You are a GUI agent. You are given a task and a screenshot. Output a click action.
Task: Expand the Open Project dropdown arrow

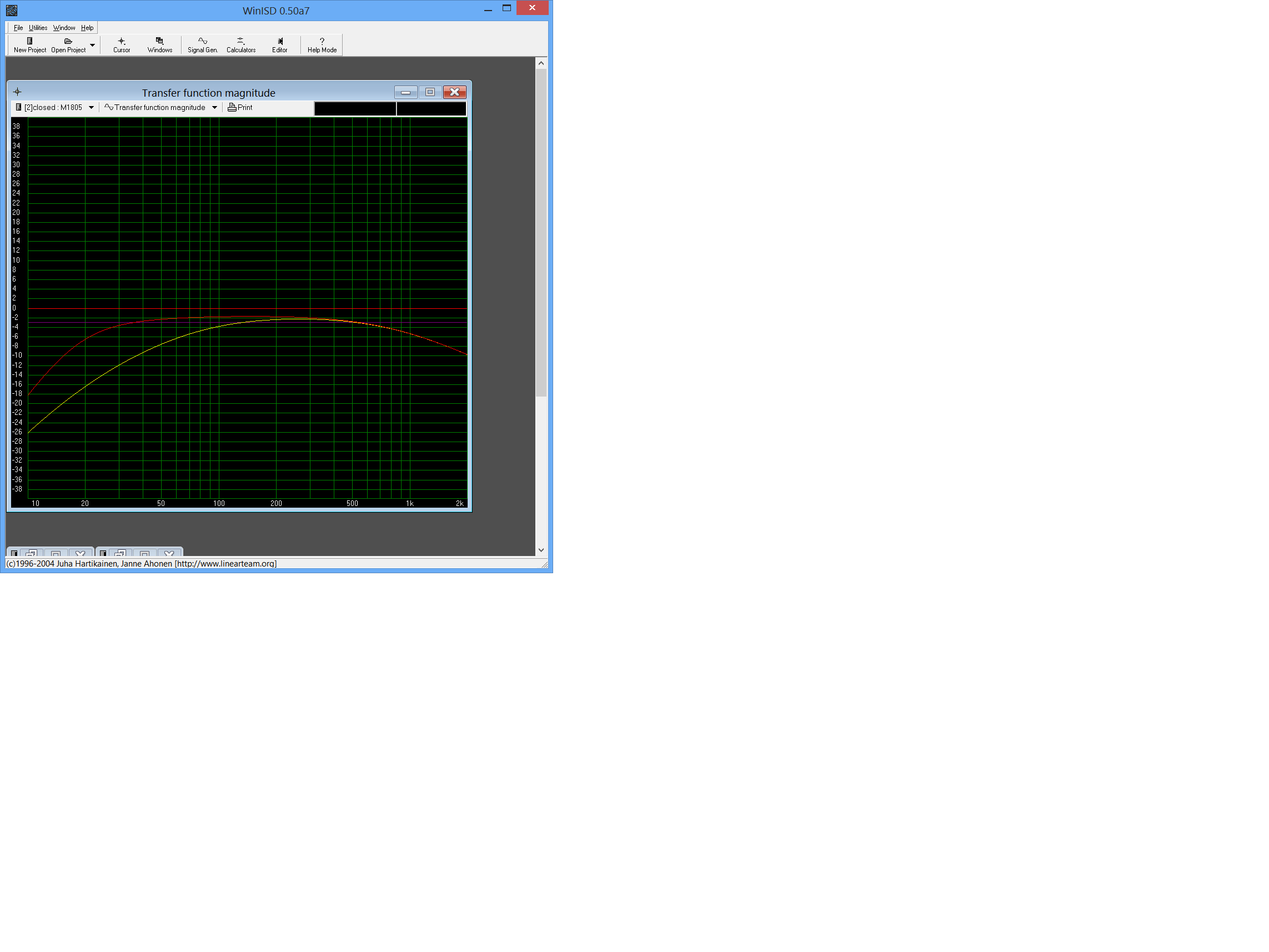[92, 45]
